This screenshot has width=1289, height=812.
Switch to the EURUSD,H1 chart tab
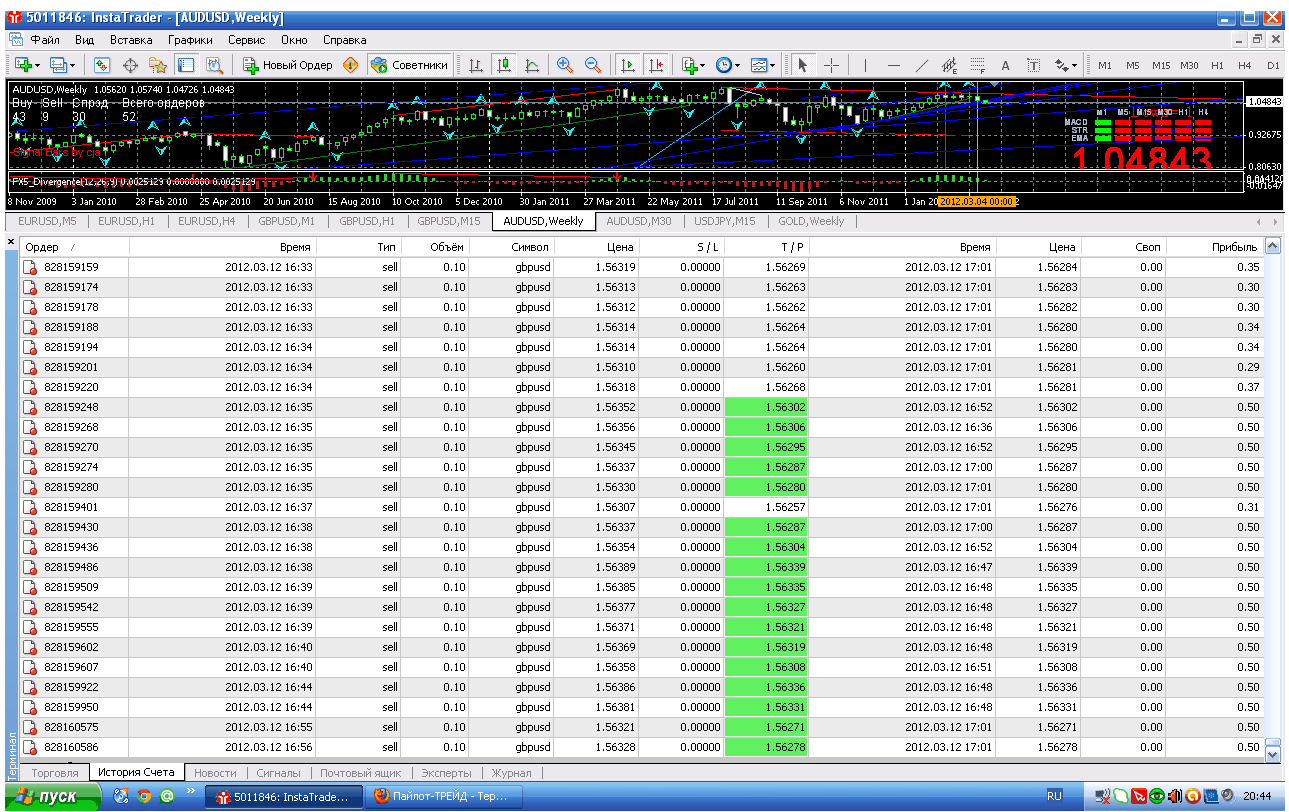[x=126, y=221]
